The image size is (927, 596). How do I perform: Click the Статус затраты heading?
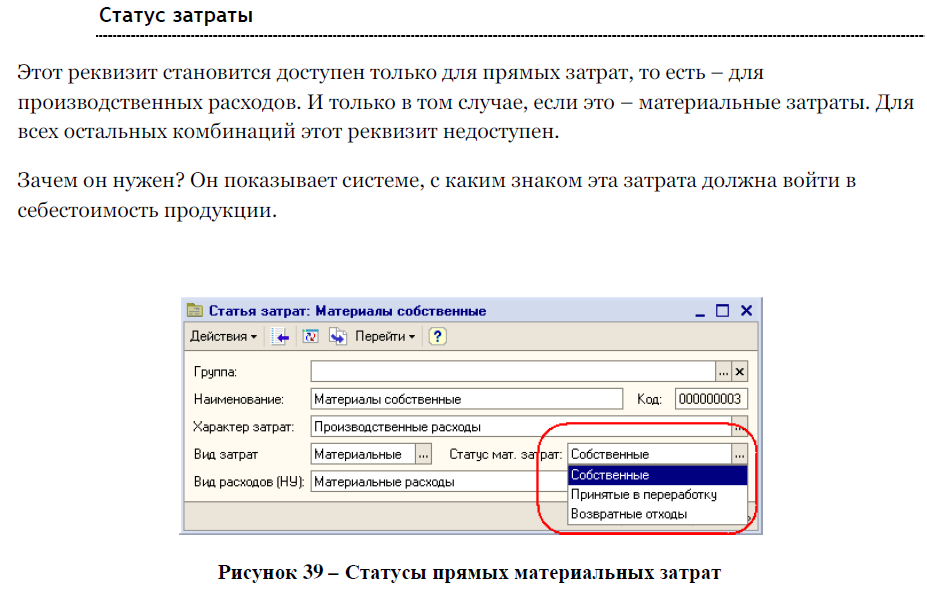pos(176,15)
